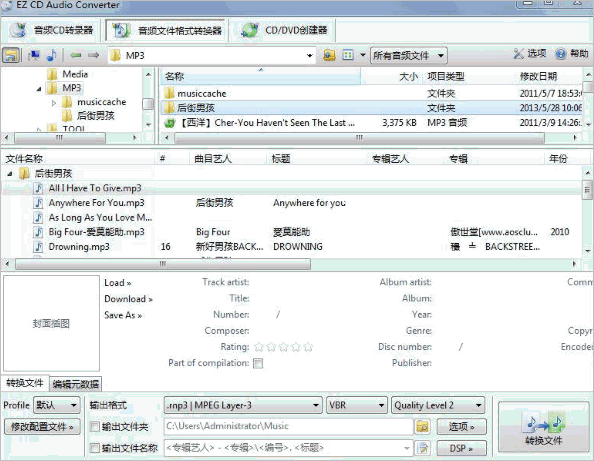This screenshot has width=594, height=461.
Task: Click the output filename pattern field
Action: tap(288, 448)
